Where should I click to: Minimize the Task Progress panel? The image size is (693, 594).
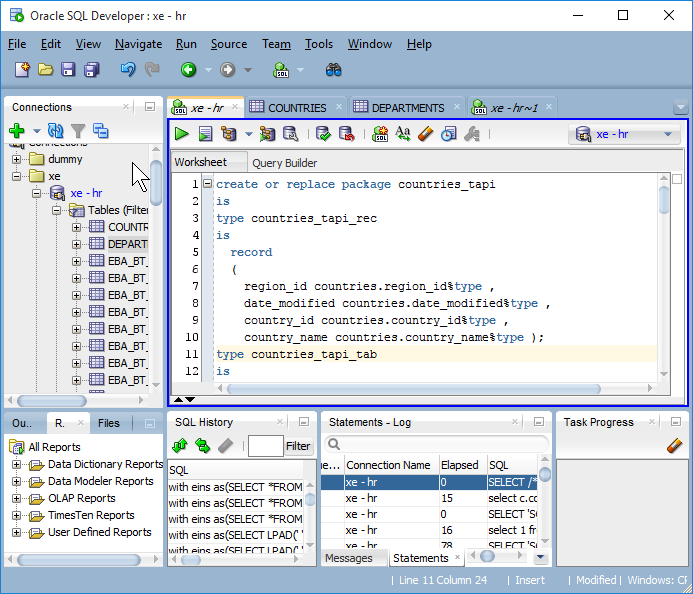[675, 422]
